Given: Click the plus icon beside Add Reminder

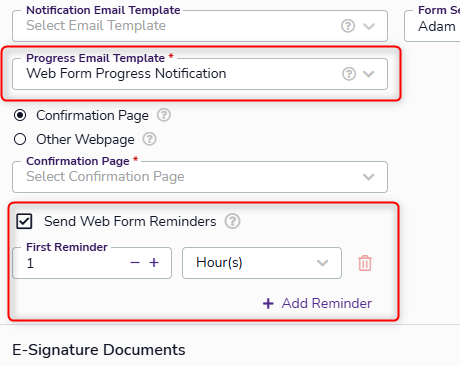Looking at the screenshot, I should click(x=268, y=304).
